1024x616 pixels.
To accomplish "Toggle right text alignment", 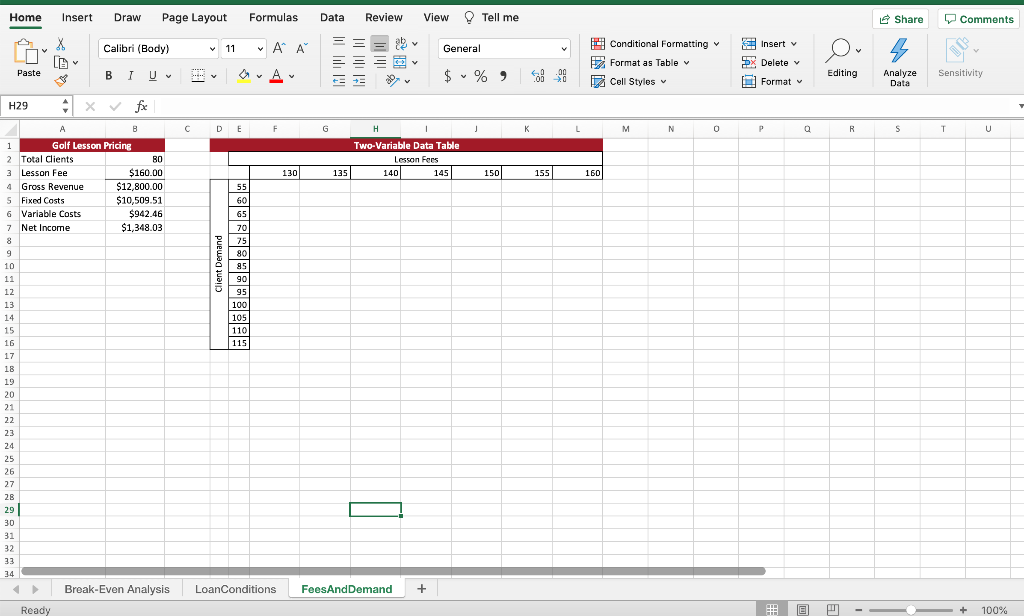I will (379, 62).
